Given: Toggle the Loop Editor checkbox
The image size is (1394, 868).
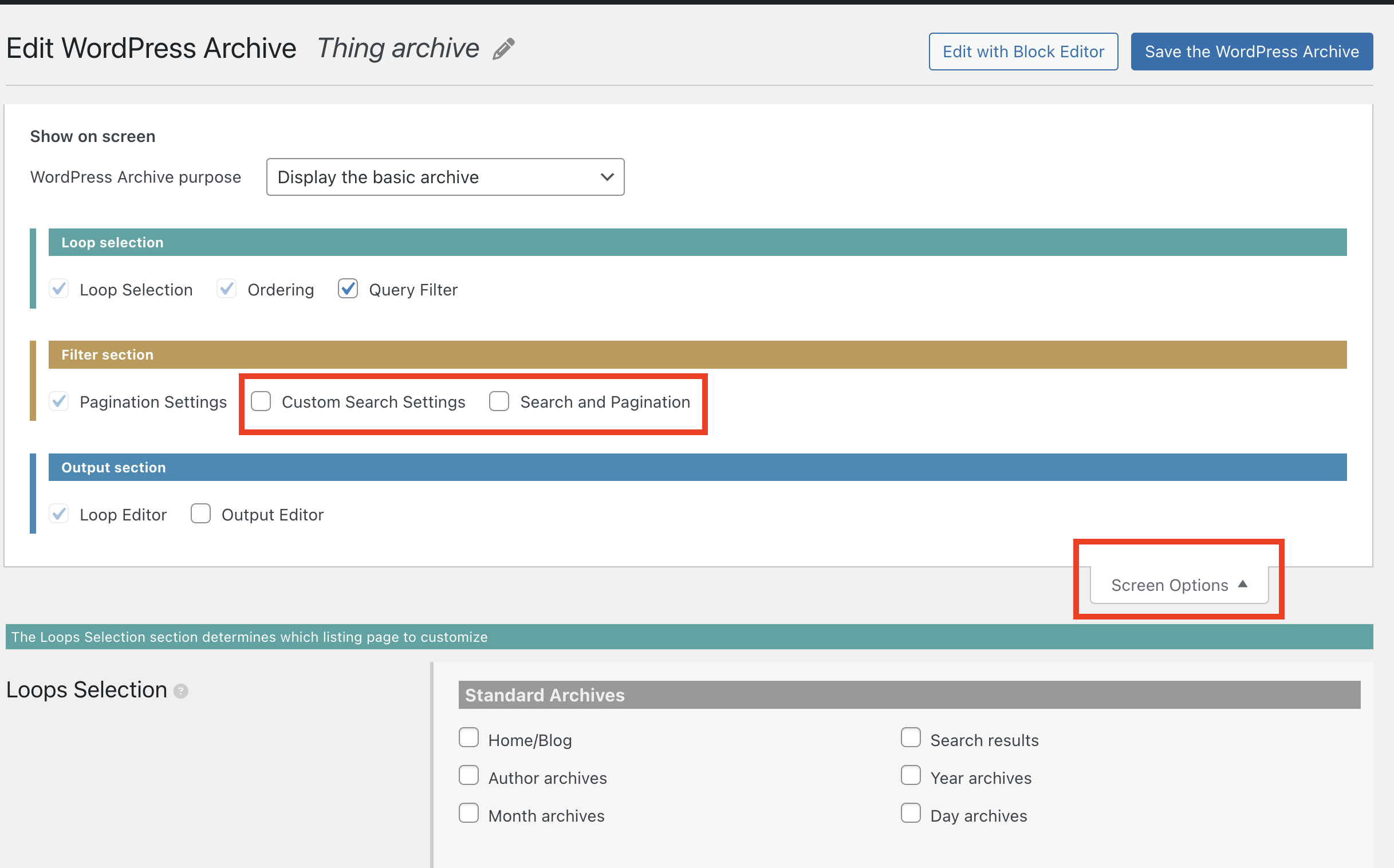Looking at the screenshot, I should coord(59,514).
